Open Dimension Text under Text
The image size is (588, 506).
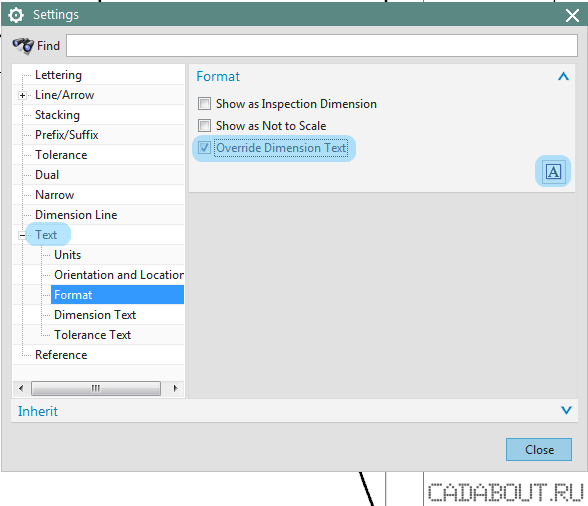point(95,315)
